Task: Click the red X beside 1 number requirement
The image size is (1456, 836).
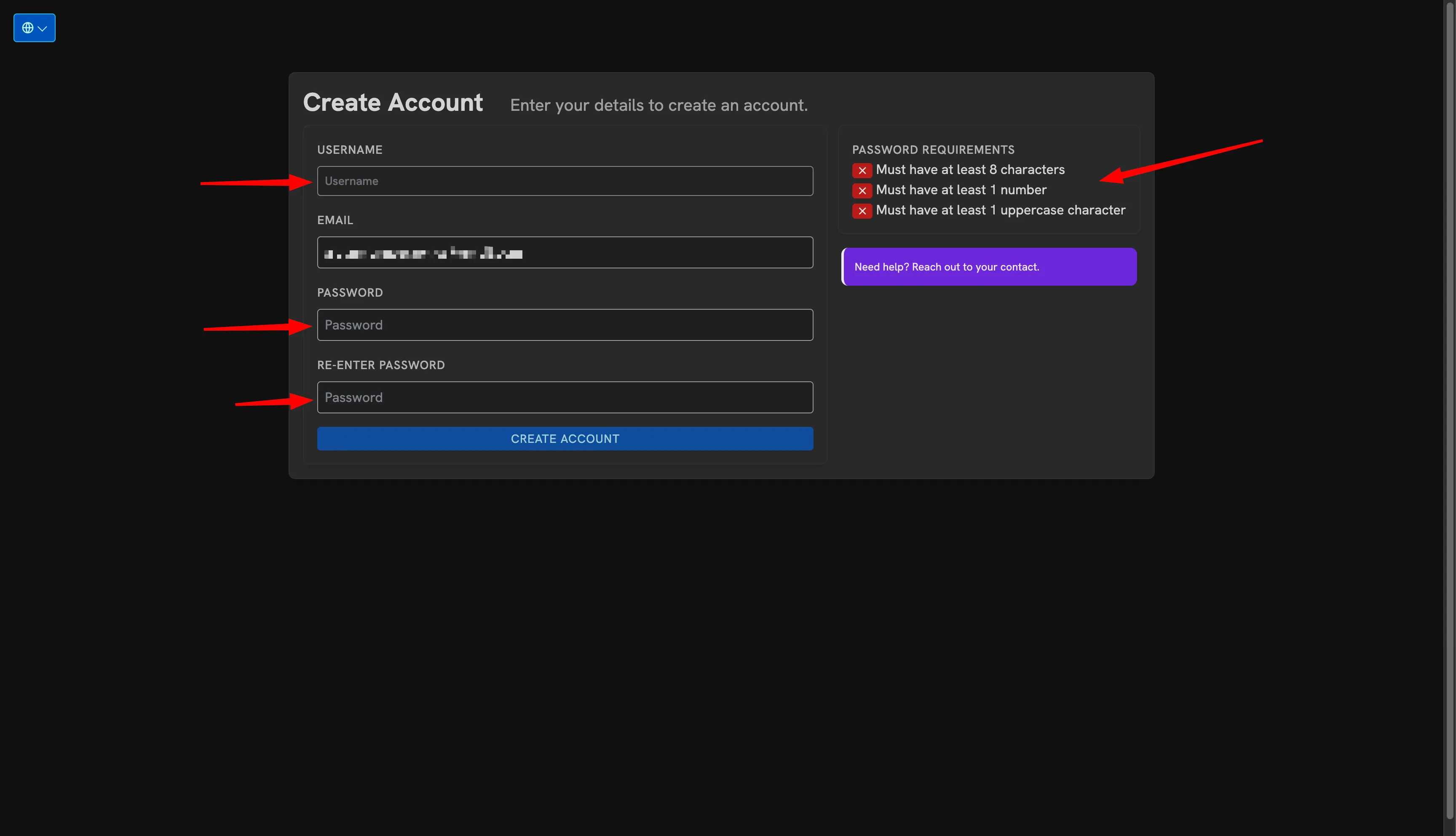Action: click(862, 190)
